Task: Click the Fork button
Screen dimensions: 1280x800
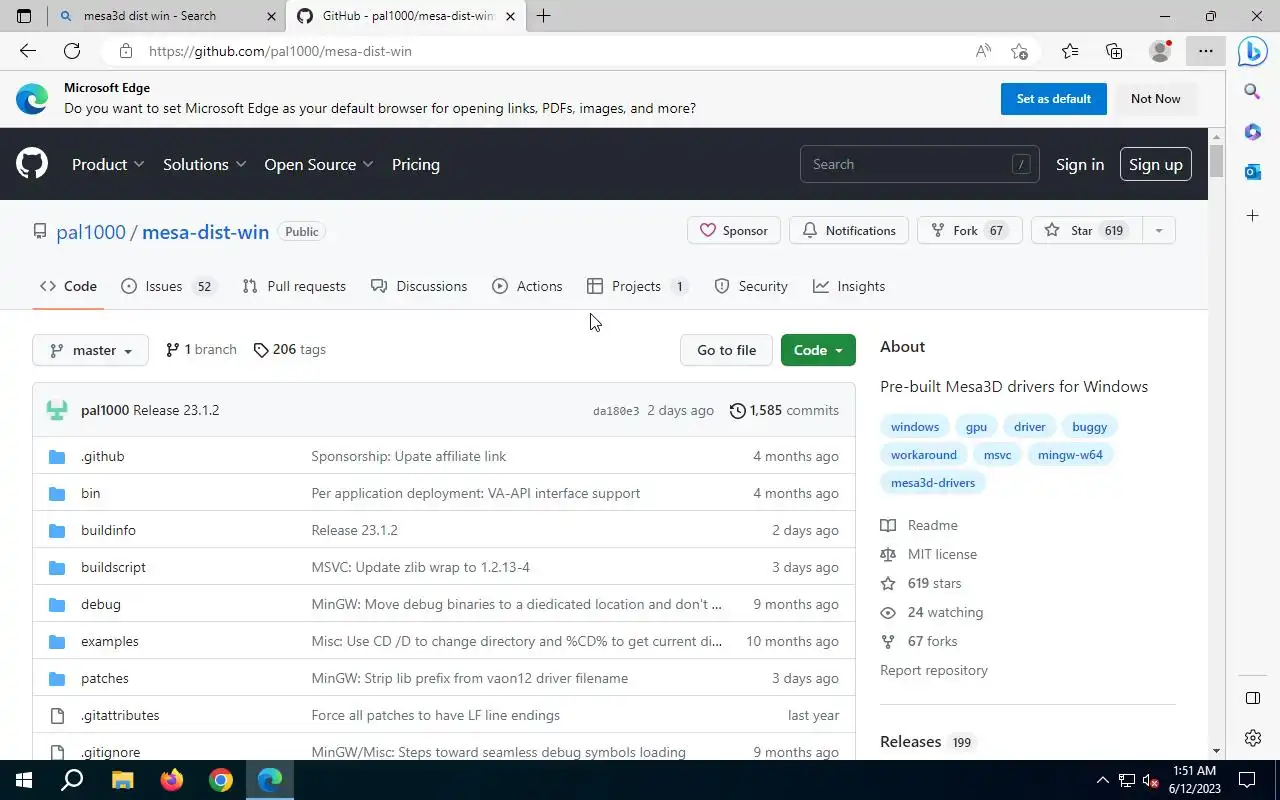Action: [x=970, y=231]
